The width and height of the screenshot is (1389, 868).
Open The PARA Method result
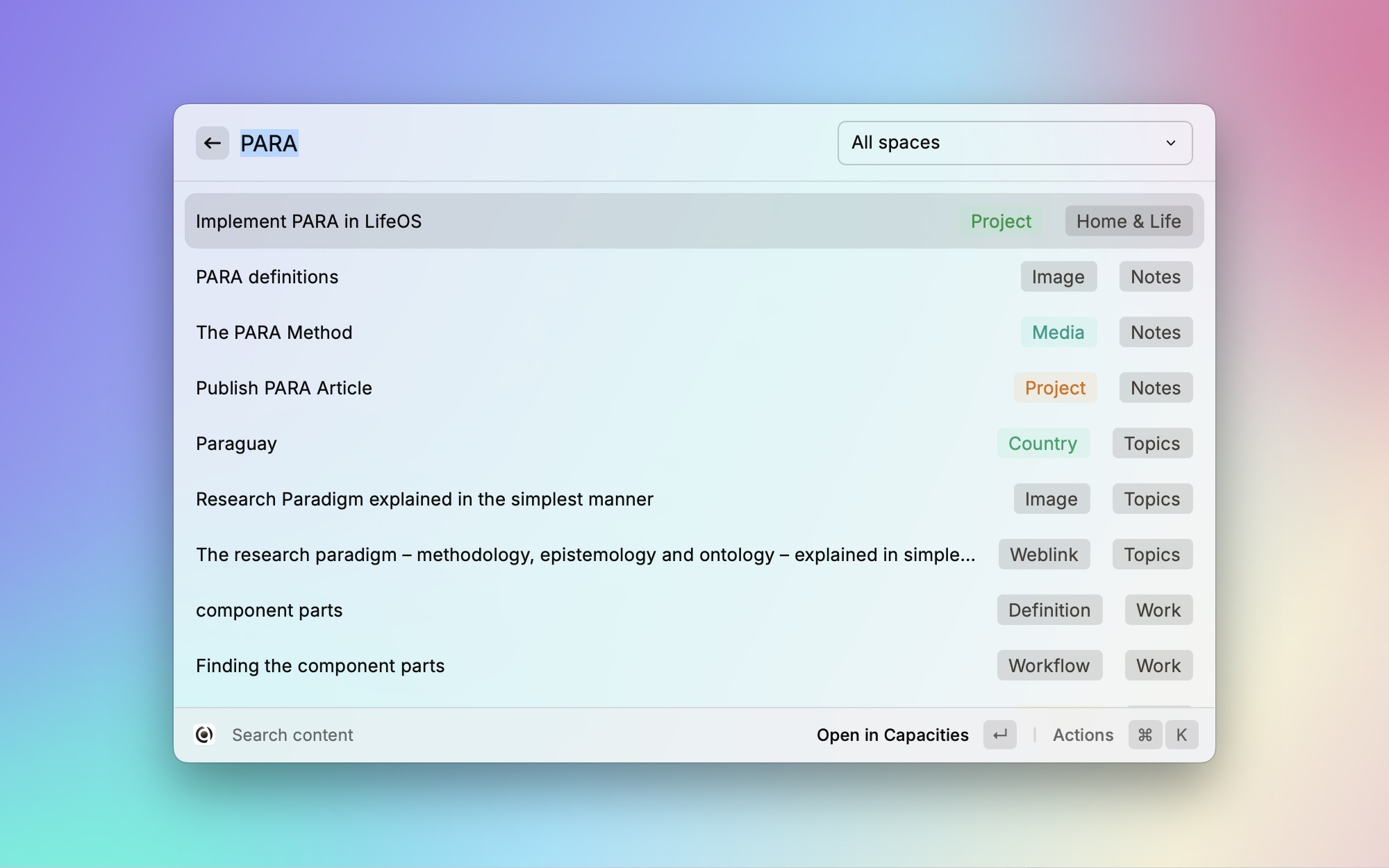click(x=274, y=333)
